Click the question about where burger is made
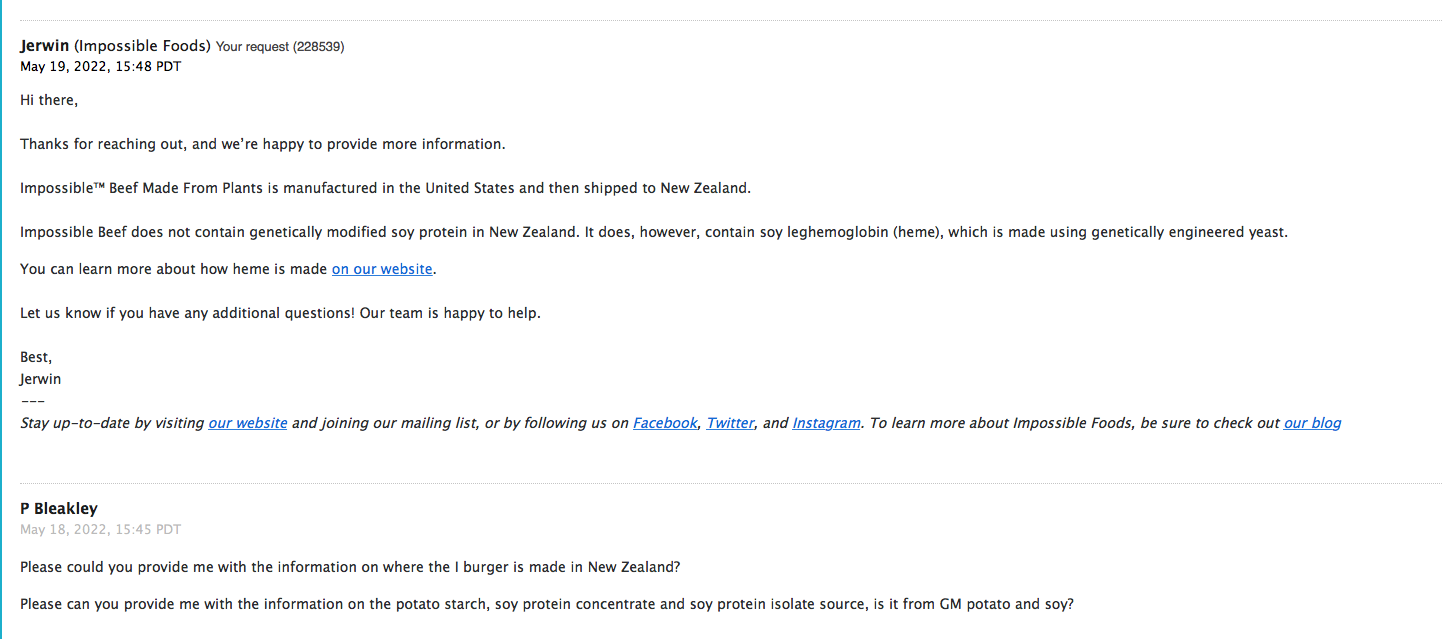The width and height of the screenshot is (1442, 639). click(350, 567)
